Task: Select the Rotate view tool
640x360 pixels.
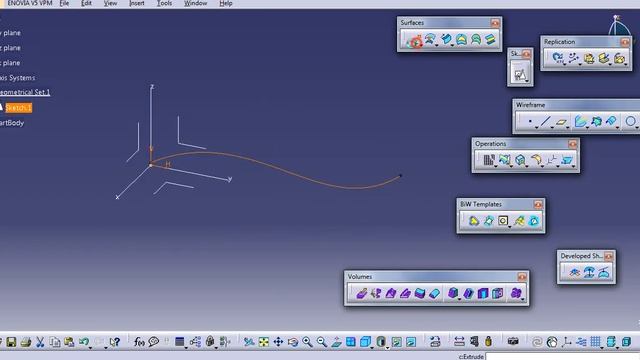Action: tap(293, 342)
